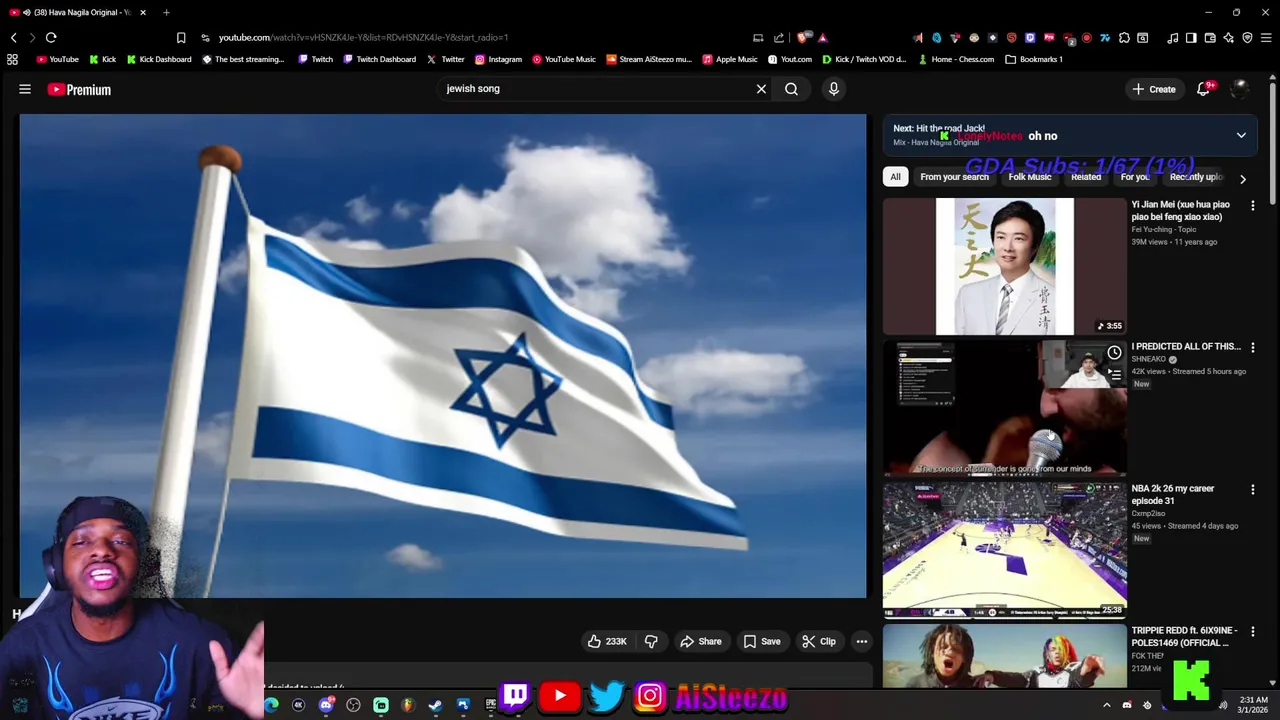Select the All filter chip
The width and height of the screenshot is (1280, 720).
pyautogui.click(x=895, y=177)
